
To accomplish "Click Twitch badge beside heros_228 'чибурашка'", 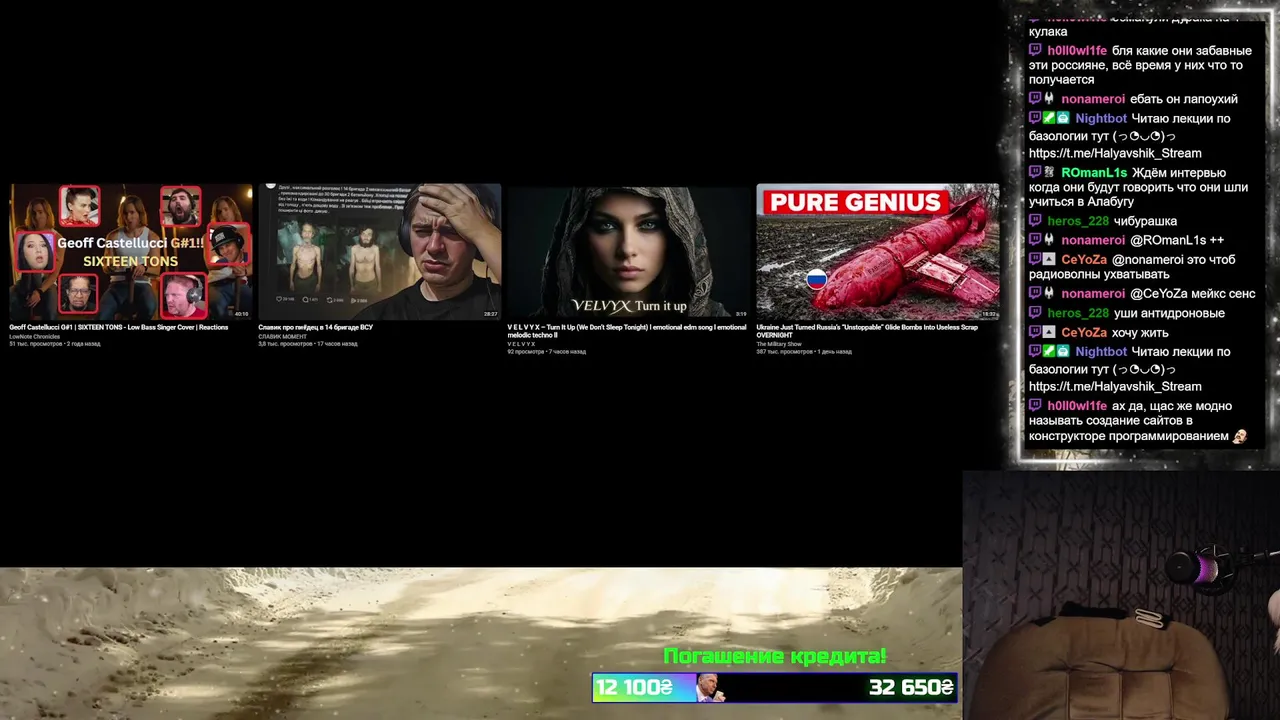I will point(1035,221).
